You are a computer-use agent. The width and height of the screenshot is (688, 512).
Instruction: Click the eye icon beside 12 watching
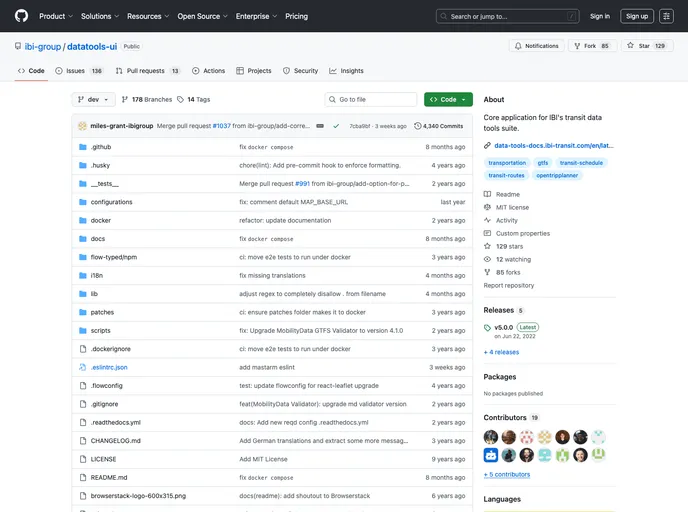coord(487,259)
